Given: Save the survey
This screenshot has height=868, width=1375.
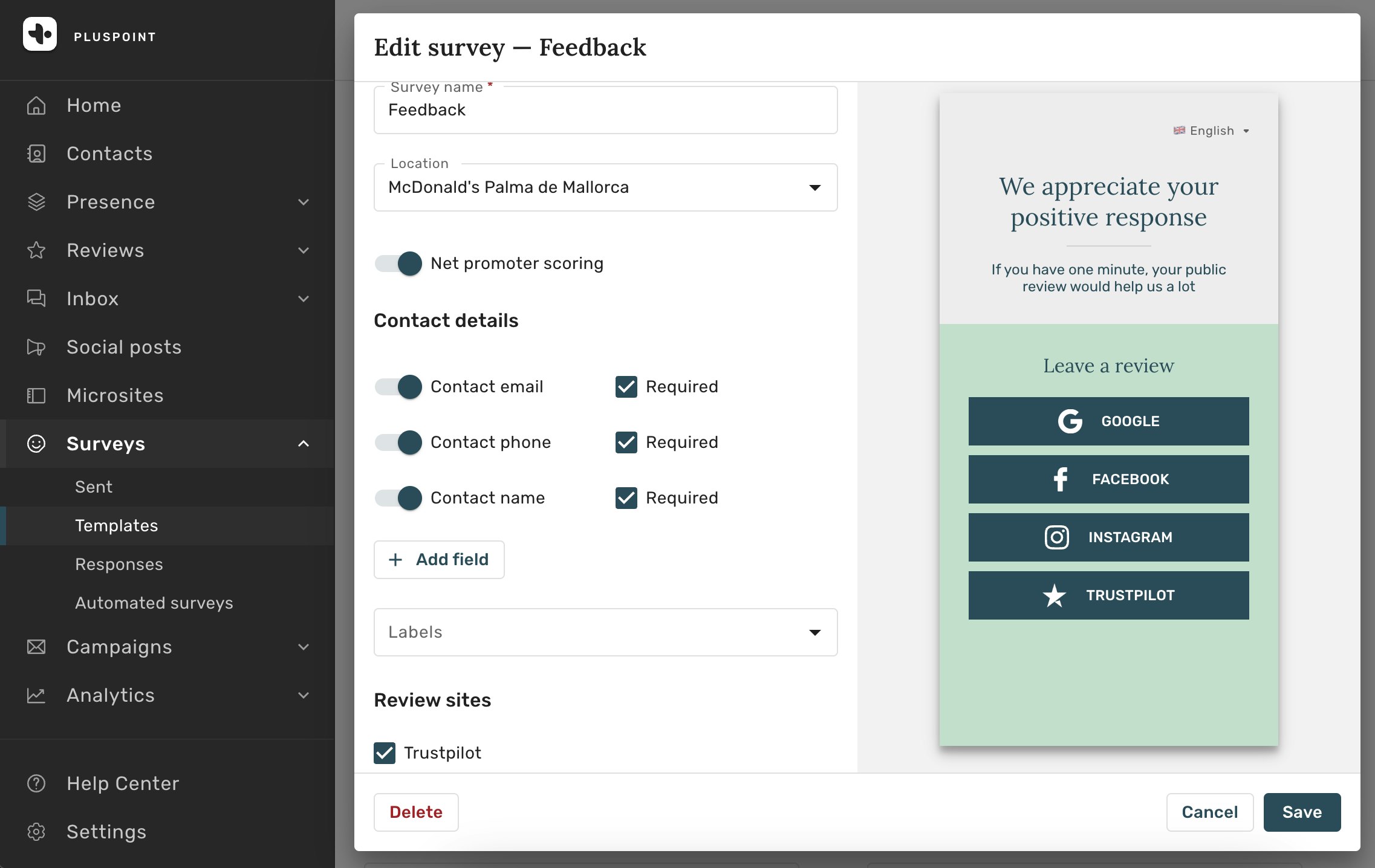Looking at the screenshot, I should pos(1302,812).
